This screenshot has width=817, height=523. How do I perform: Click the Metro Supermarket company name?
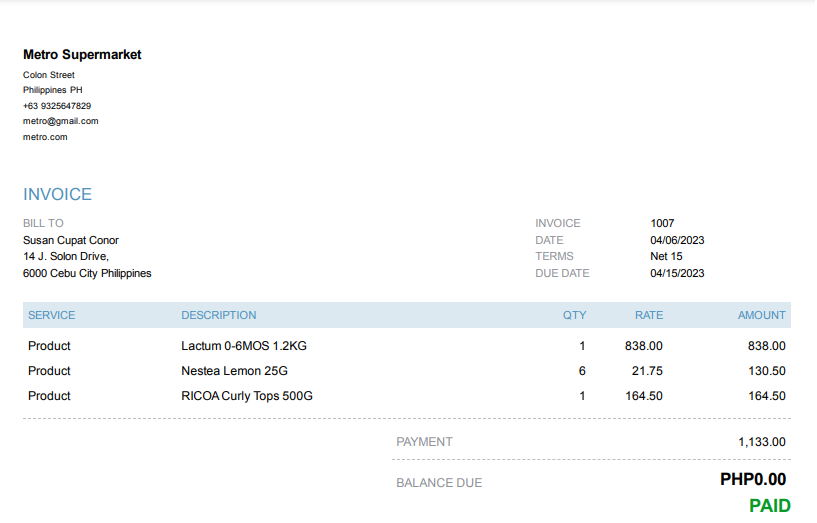pos(82,55)
